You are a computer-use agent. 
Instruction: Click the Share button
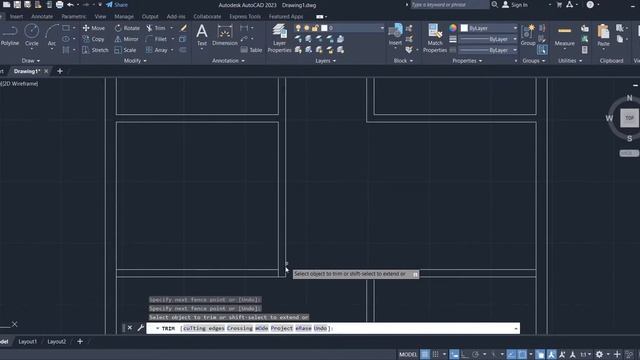coord(117,5)
